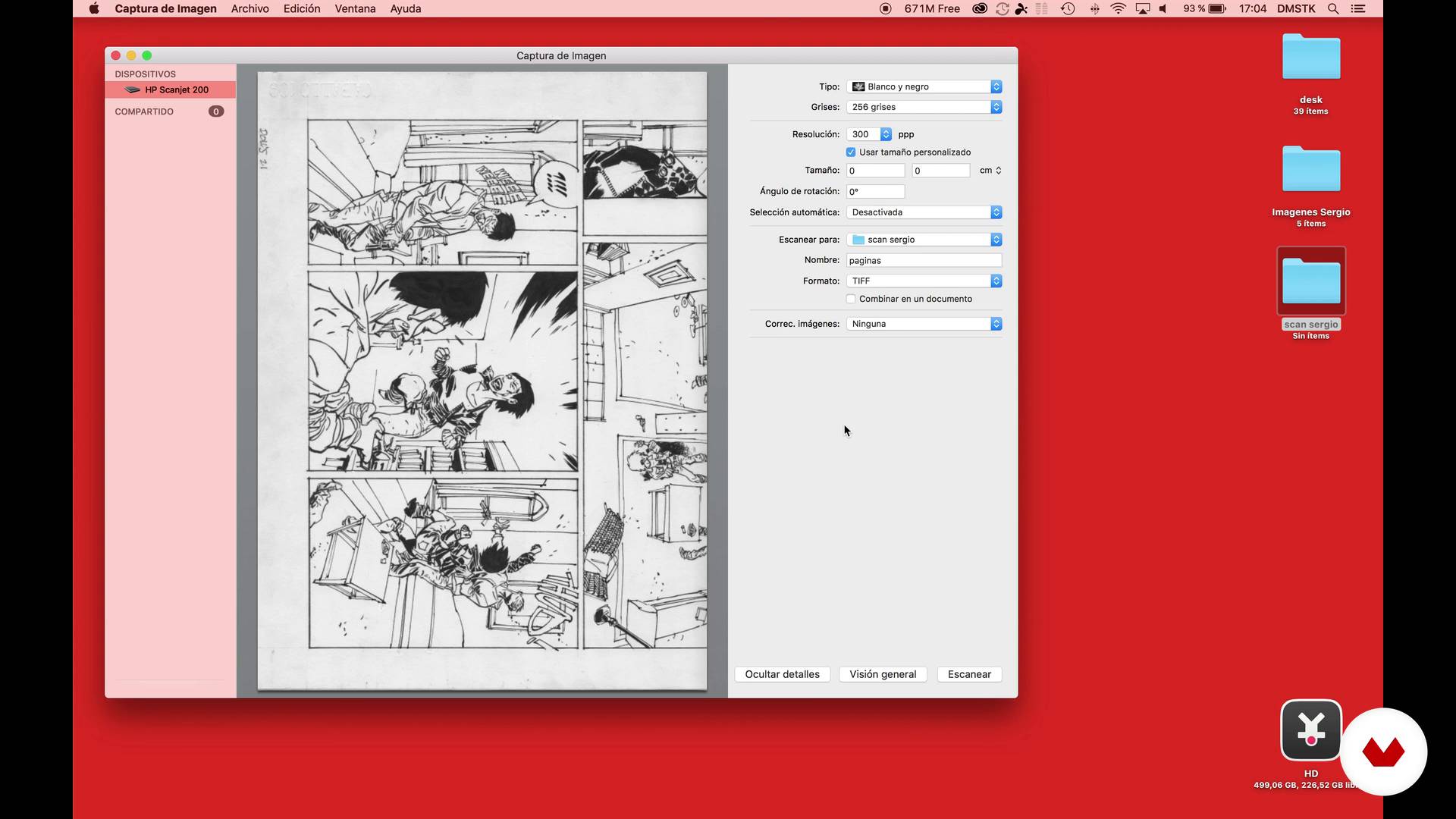
Task: Open the volume control in menu bar
Action: [1163, 8]
